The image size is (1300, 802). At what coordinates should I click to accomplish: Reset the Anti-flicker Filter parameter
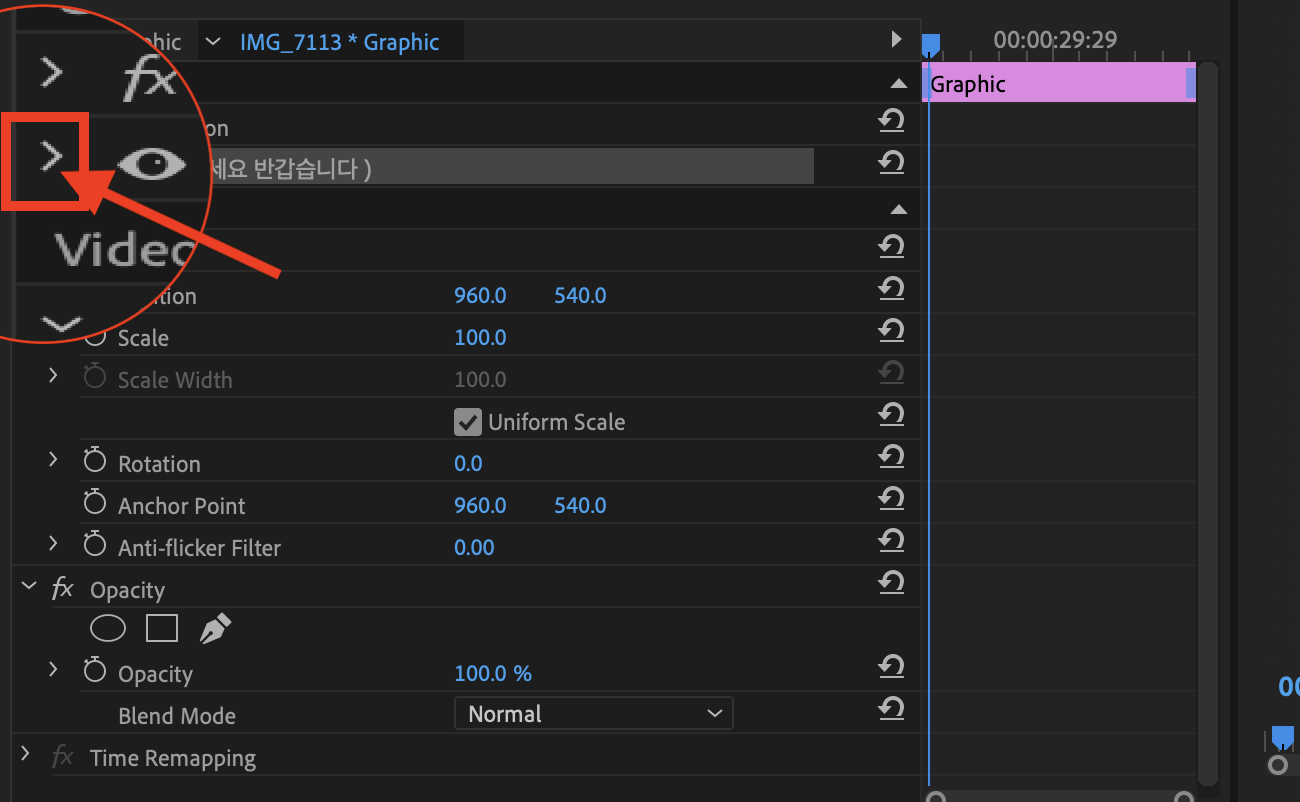pyautogui.click(x=891, y=541)
